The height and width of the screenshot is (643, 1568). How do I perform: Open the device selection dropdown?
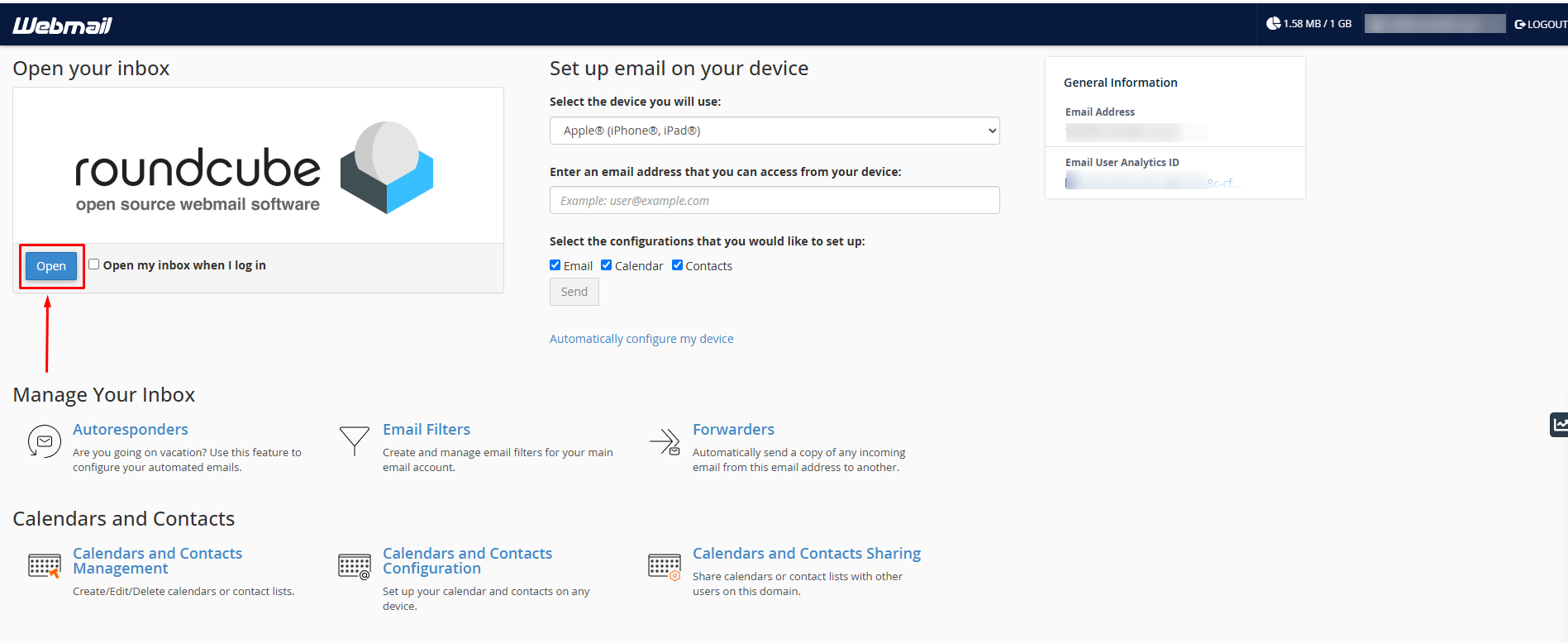[x=774, y=131]
